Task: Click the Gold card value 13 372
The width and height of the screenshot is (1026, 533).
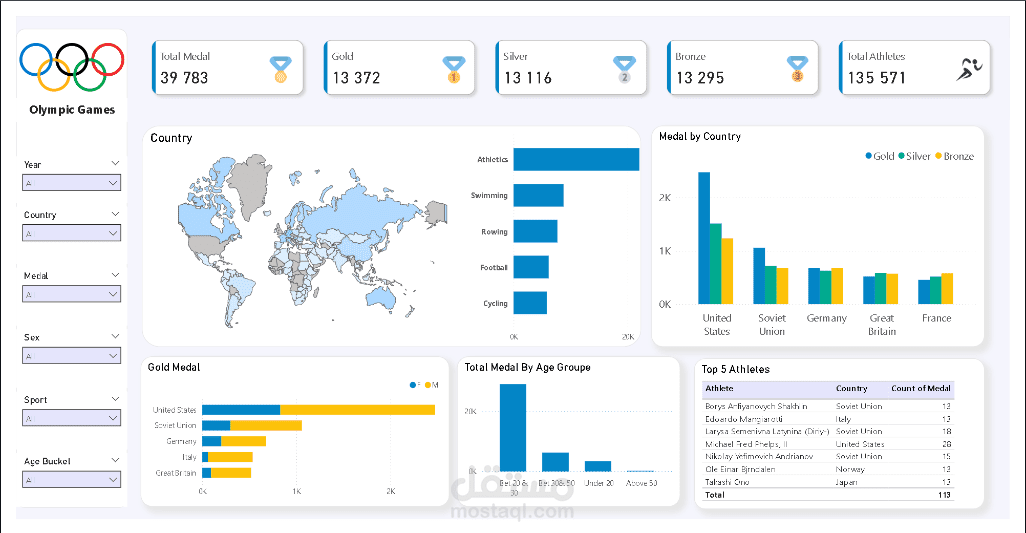Action: (x=356, y=78)
